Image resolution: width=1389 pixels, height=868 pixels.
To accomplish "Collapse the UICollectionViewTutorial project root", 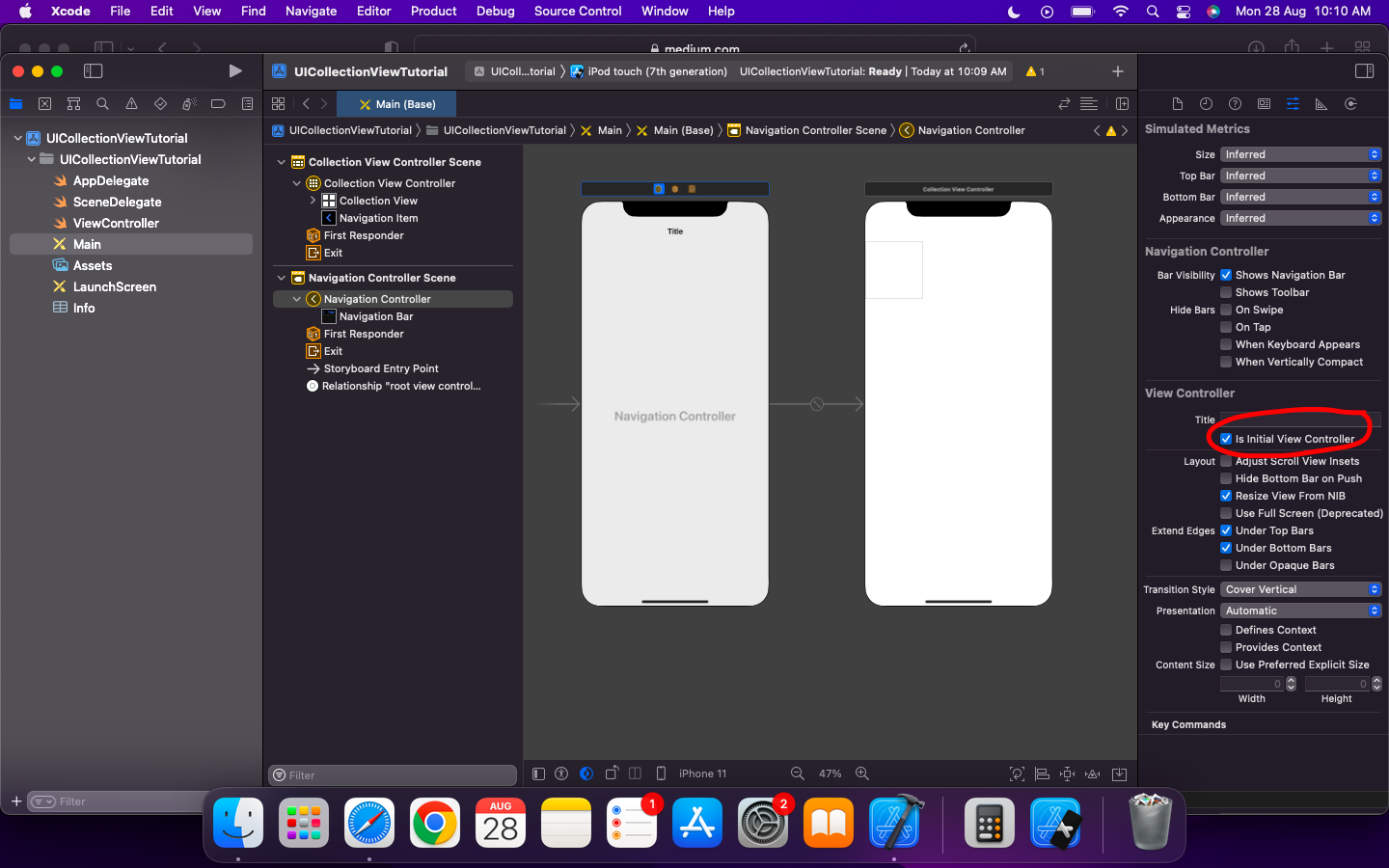I will point(17,138).
